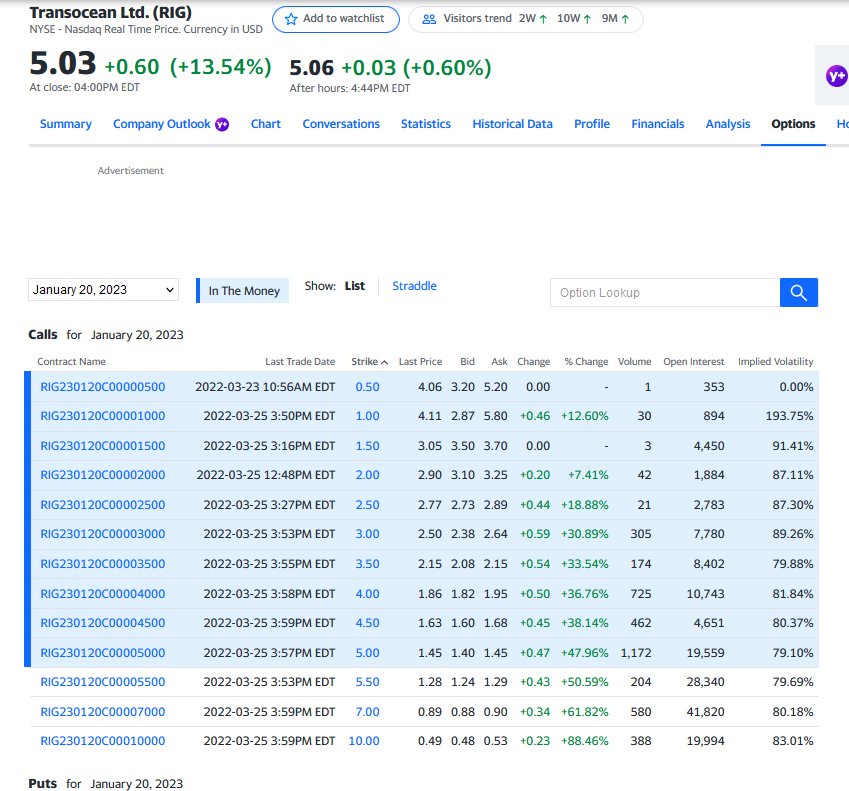Click the purple Y+ icon at the right edge
Screen dimensions: 849x791
tap(837, 76)
